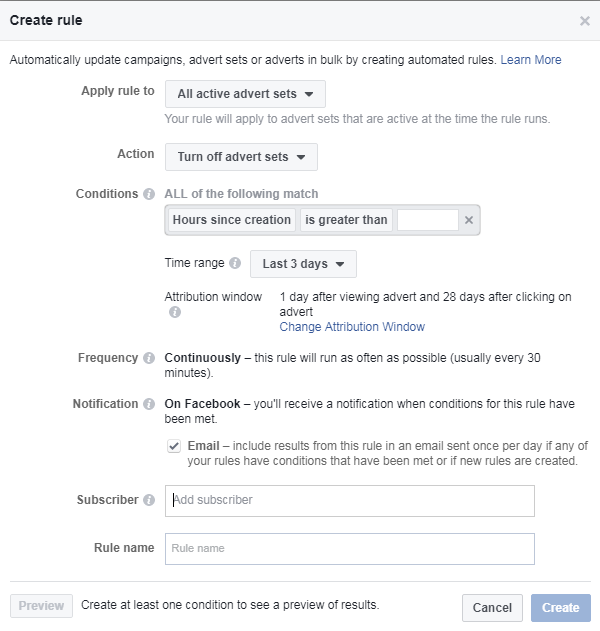
Task: Click the Cancel button
Action: click(492, 608)
